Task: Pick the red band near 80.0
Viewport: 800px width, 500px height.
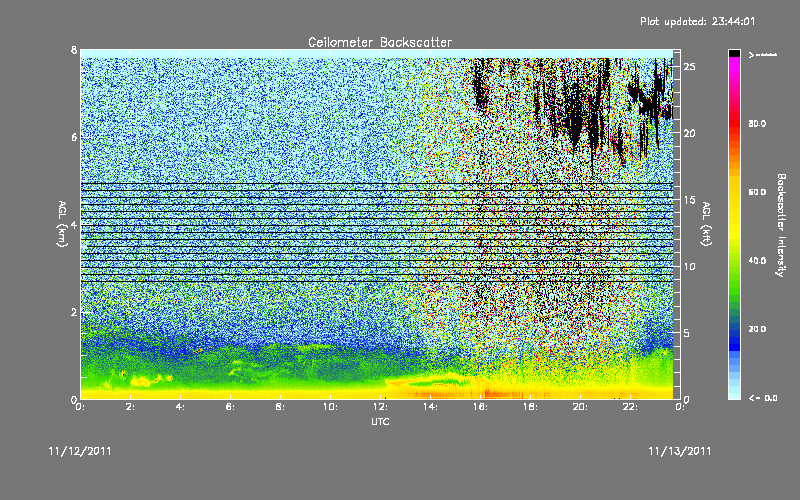Action: pos(734,124)
